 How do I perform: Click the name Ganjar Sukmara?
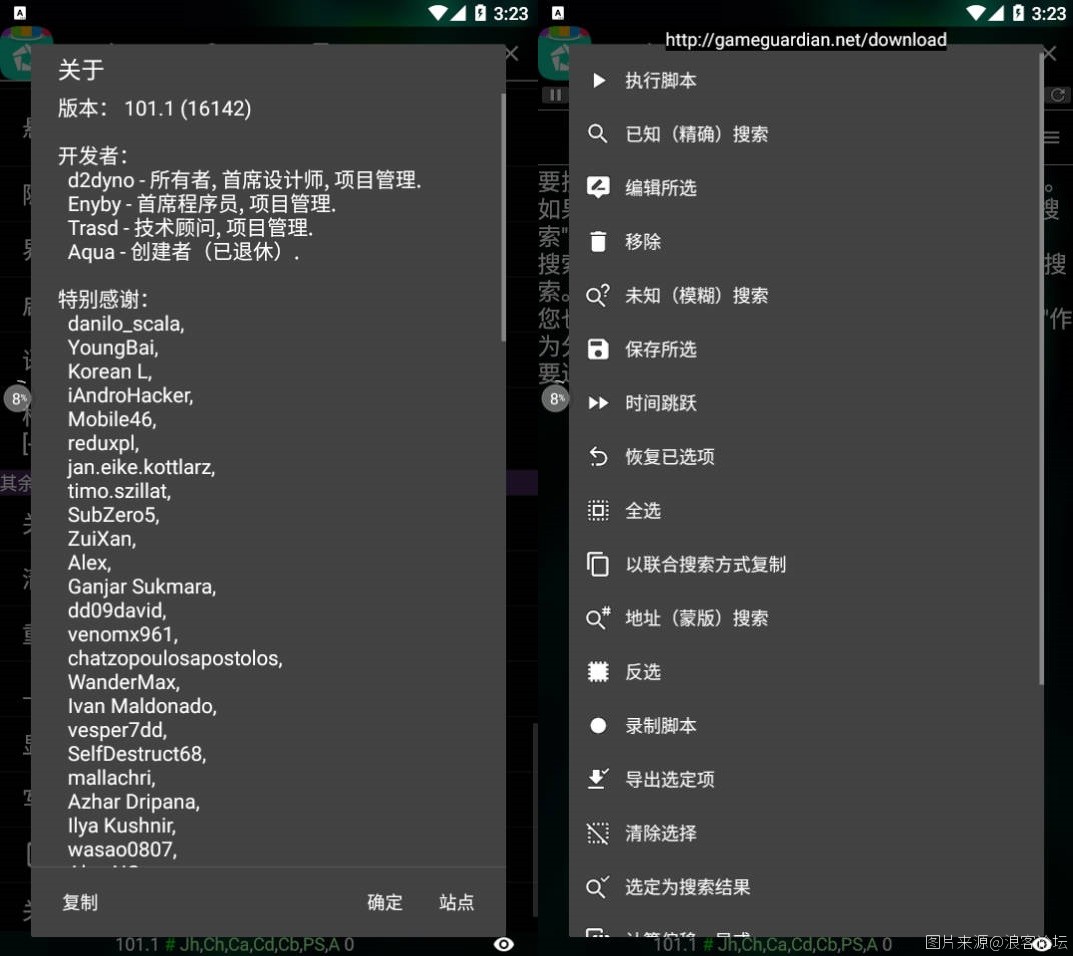(141, 586)
